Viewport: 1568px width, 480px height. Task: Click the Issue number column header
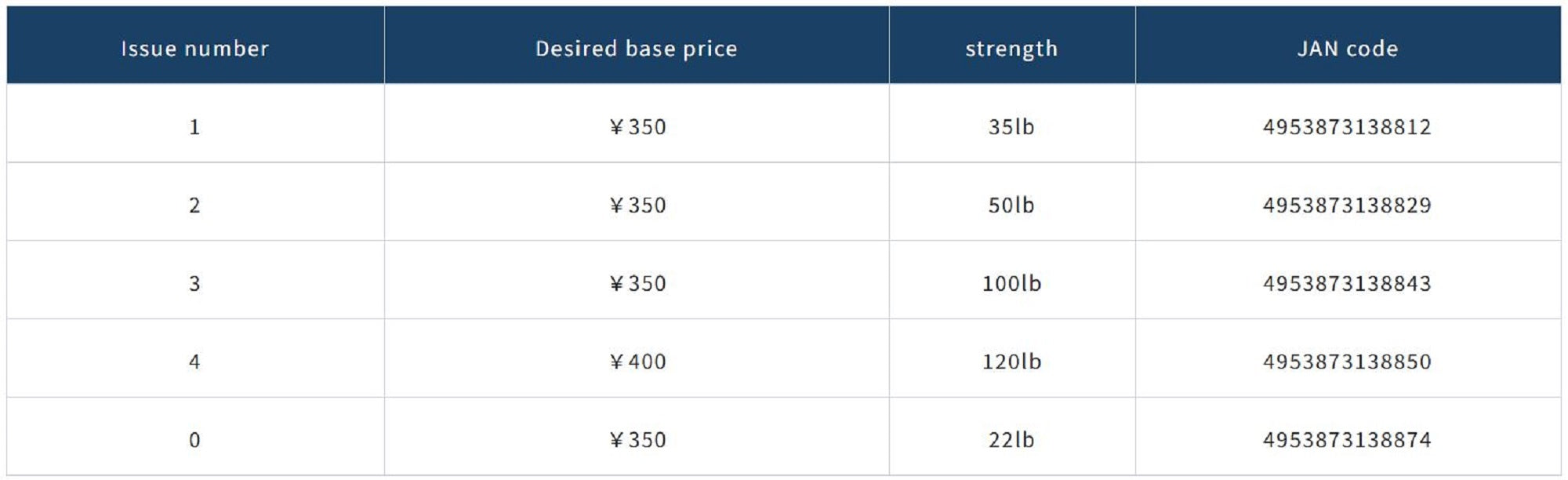194,49
